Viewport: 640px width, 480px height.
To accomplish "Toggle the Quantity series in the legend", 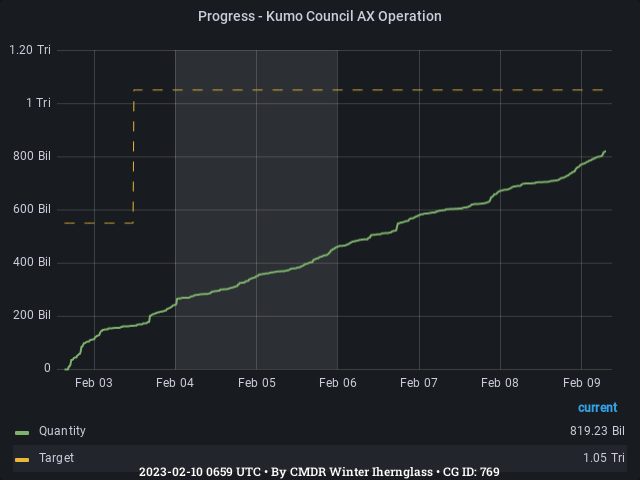I will click(x=62, y=431).
